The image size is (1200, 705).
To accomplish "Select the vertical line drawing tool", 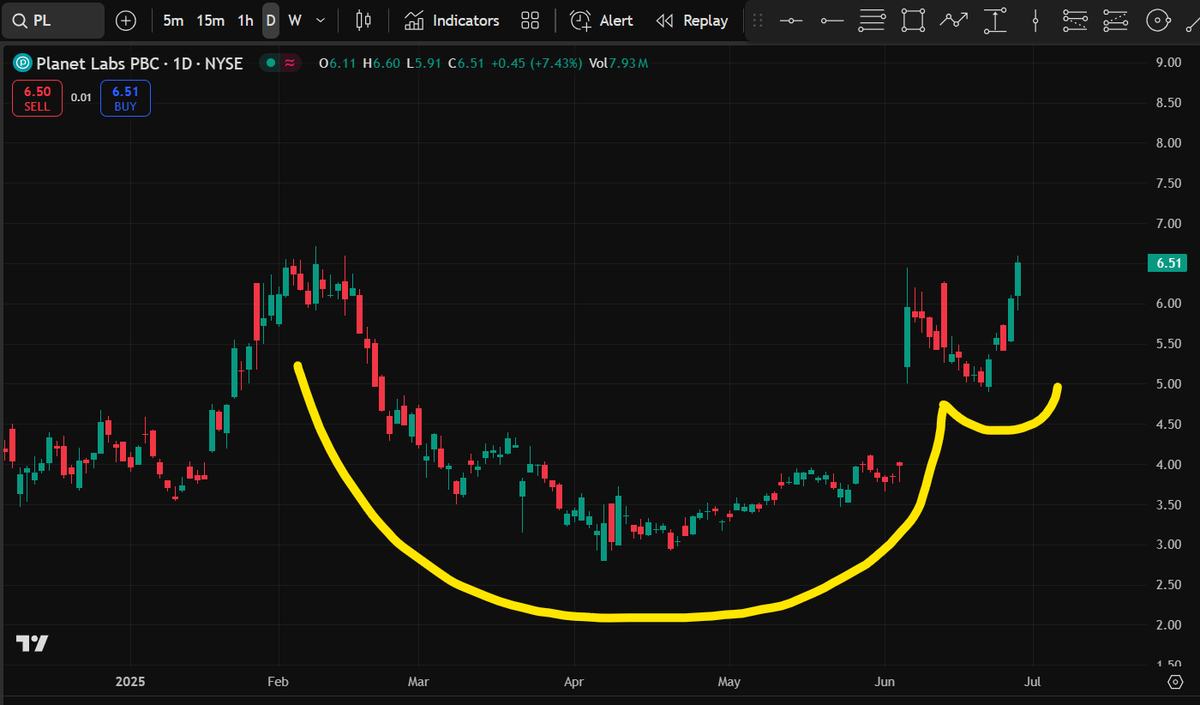I will [1036, 20].
